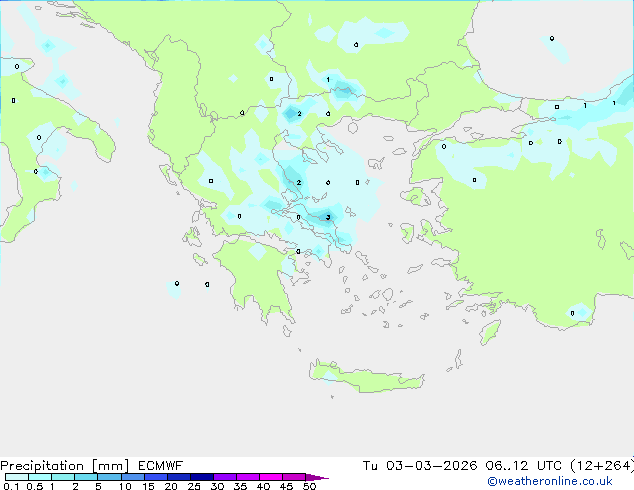
Task: Click the island of Crete on map
Action: (x=366, y=376)
